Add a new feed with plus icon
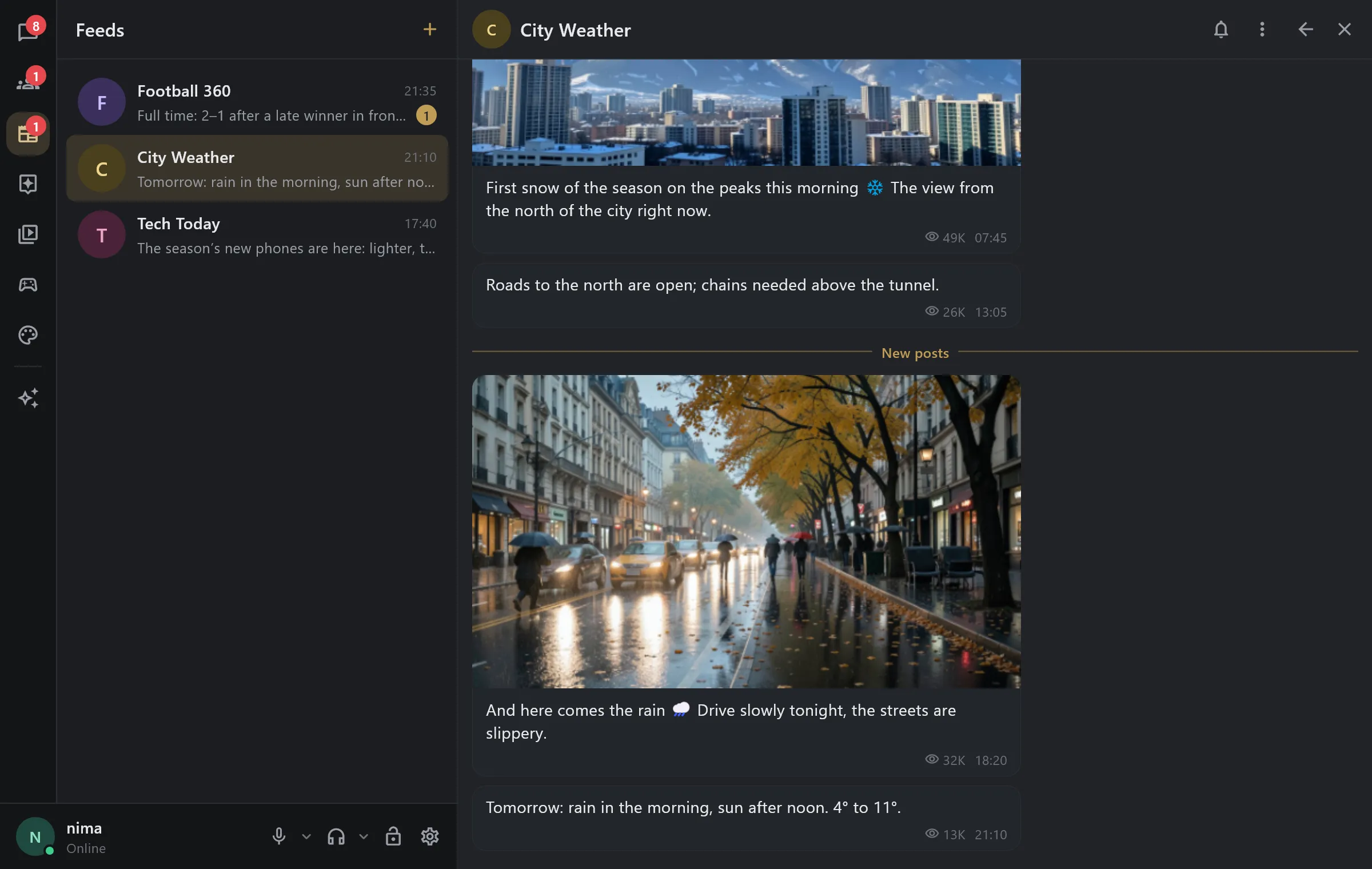This screenshot has height=869, width=1372. point(430,30)
